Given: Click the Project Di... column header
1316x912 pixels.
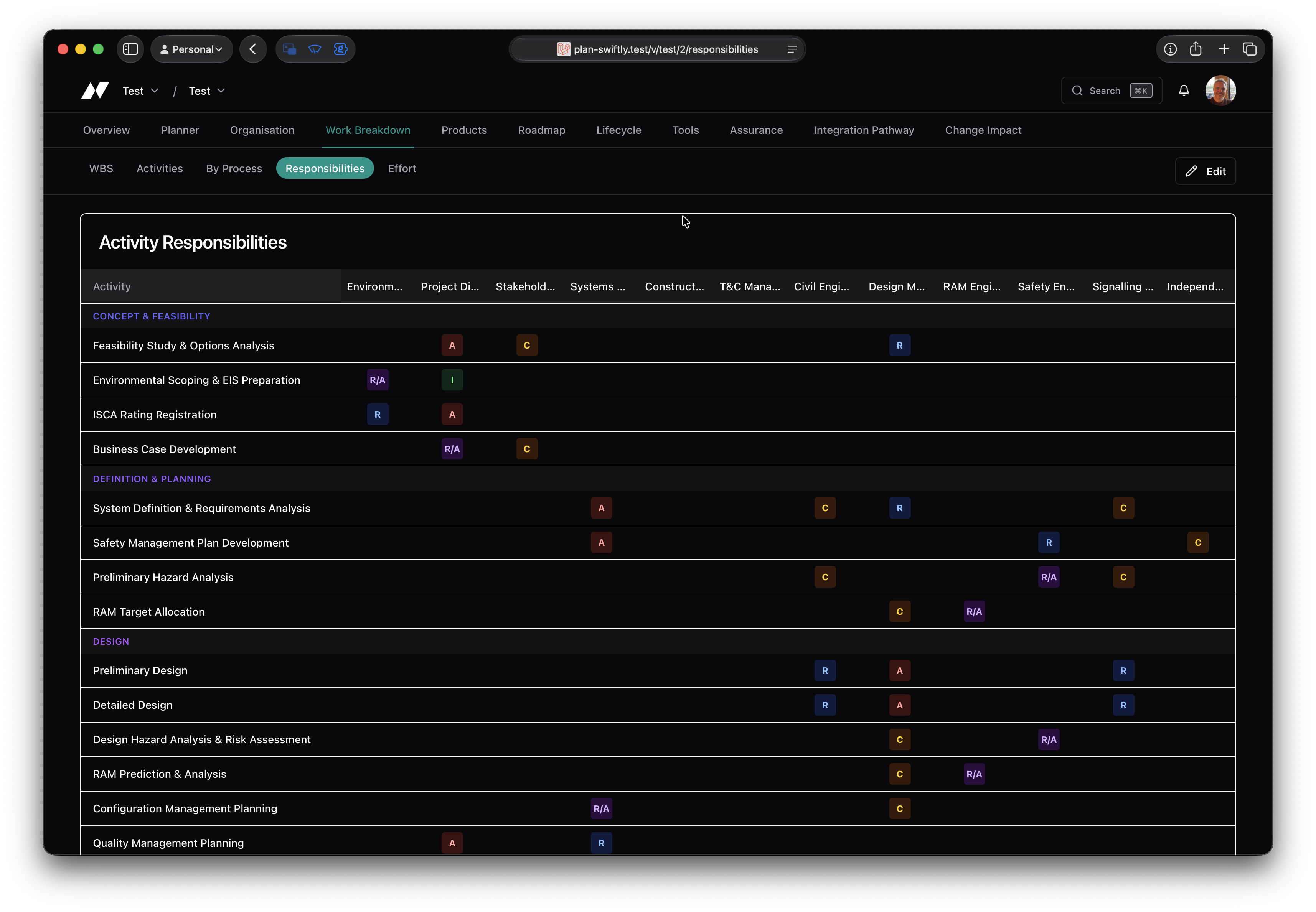Looking at the screenshot, I should tap(450, 286).
